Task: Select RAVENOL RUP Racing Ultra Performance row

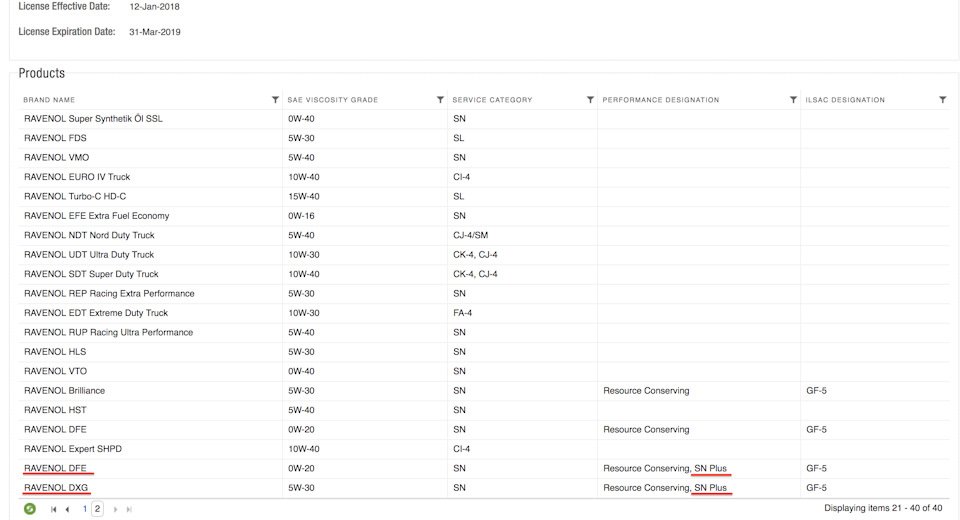Action: (x=484, y=332)
